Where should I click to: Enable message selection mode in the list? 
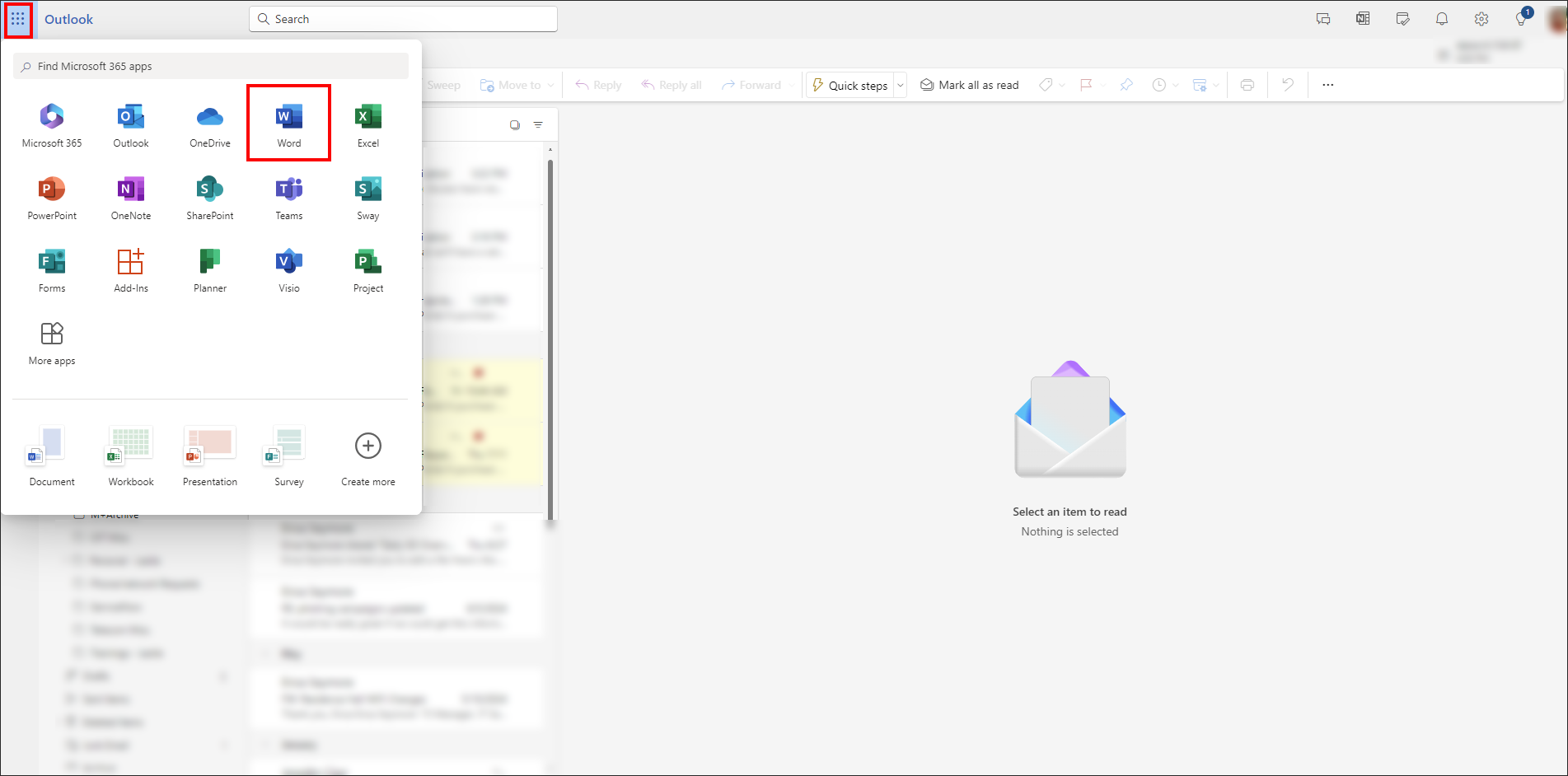[x=514, y=124]
